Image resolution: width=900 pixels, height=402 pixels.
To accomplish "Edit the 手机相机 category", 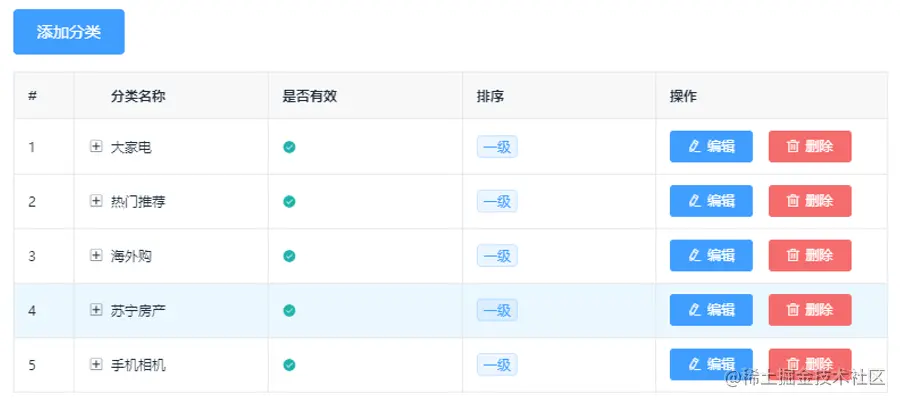I will (711, 364).
